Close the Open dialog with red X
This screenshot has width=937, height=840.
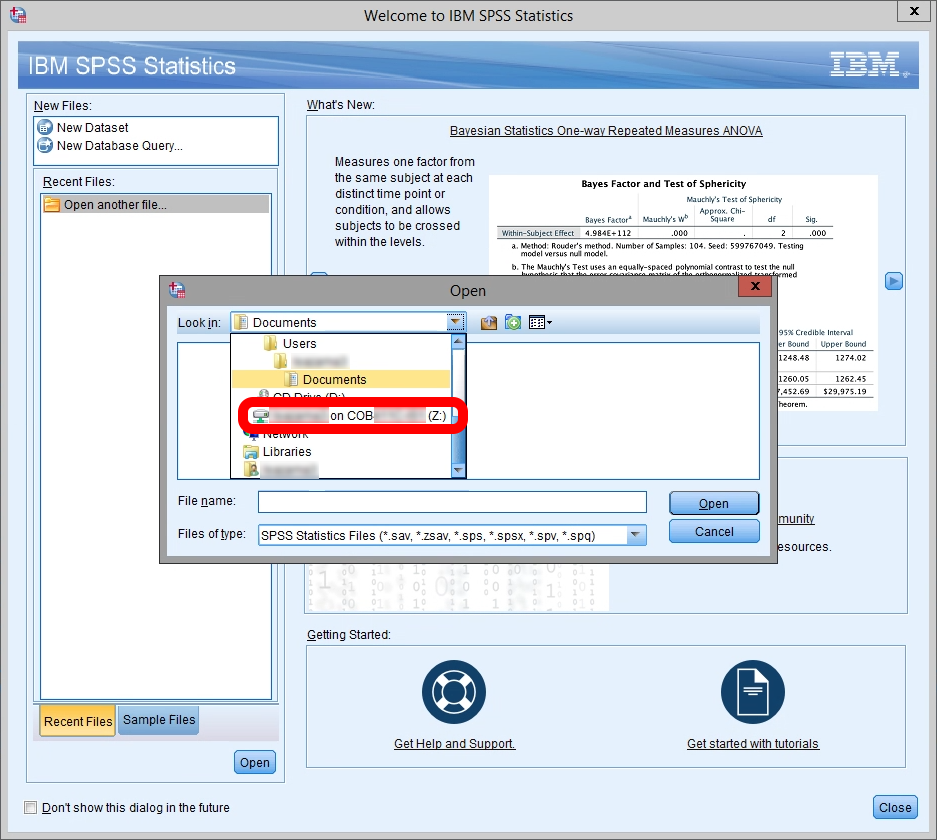click(x=755, y=286)
